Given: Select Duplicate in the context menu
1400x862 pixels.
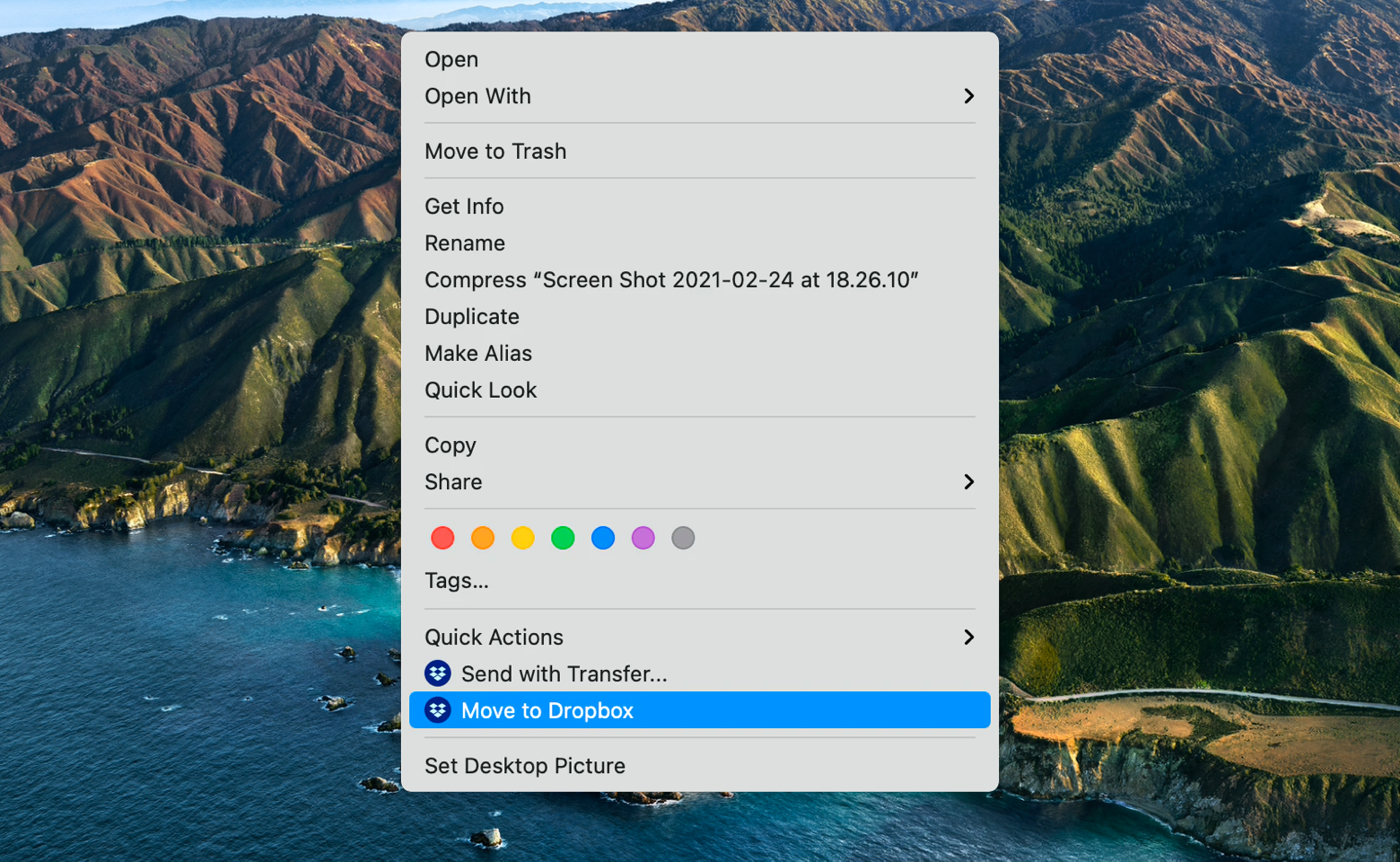Looking at the screenshot, I should point(699,317).
